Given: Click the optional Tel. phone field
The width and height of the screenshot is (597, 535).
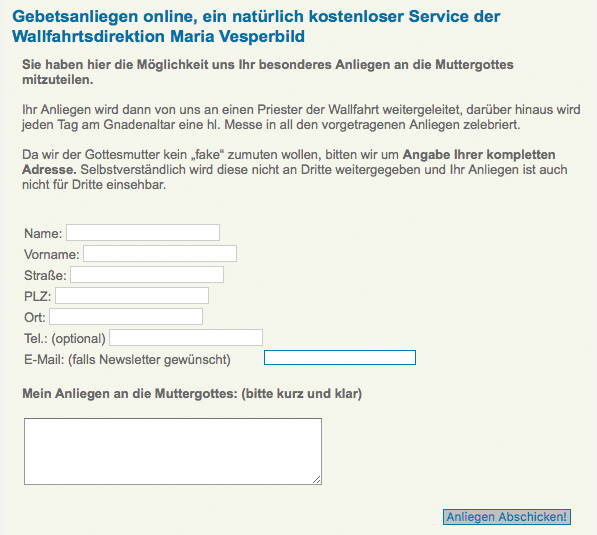Looking at the screenshot, I should click(186, 337).
